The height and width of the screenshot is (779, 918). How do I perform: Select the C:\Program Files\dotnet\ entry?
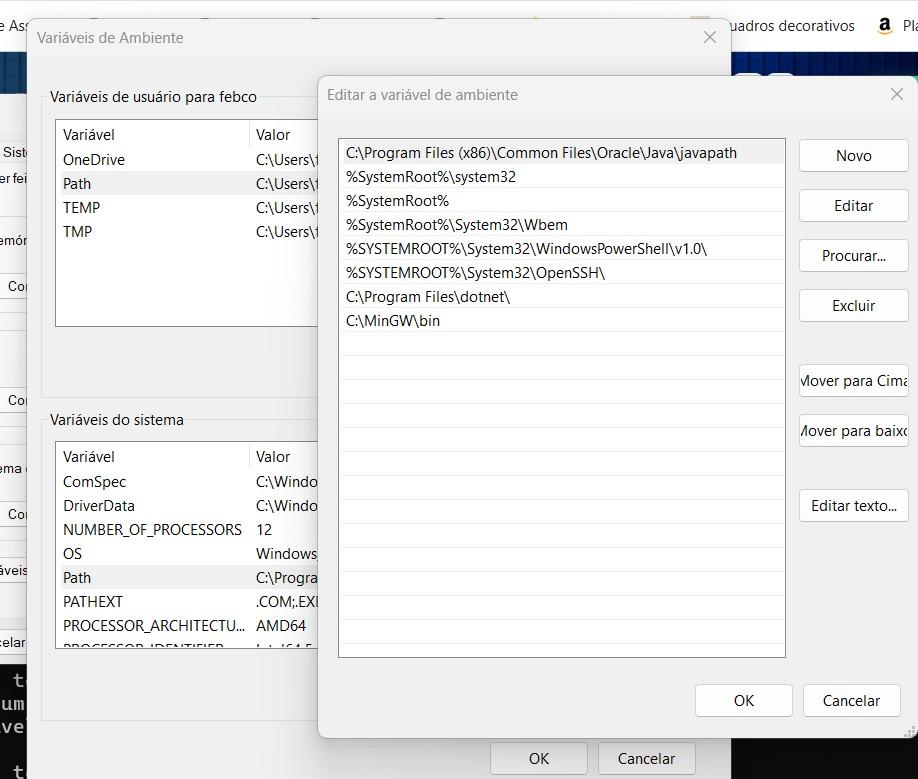pos(561,297)
